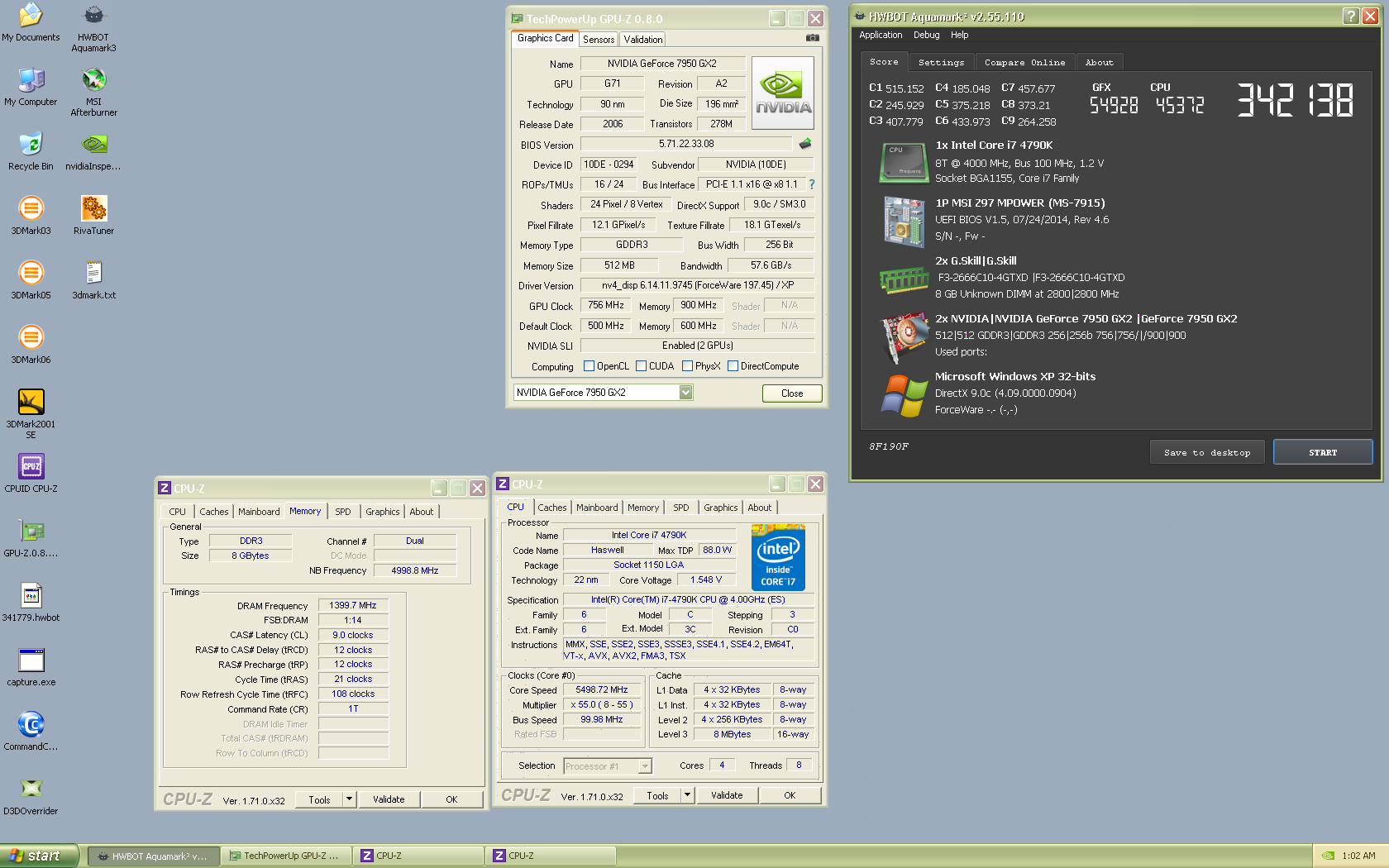This screenshot has width=1389, height=868.
Task: Open 3DMark05 desktop shortcut
Action: (31, 280)
